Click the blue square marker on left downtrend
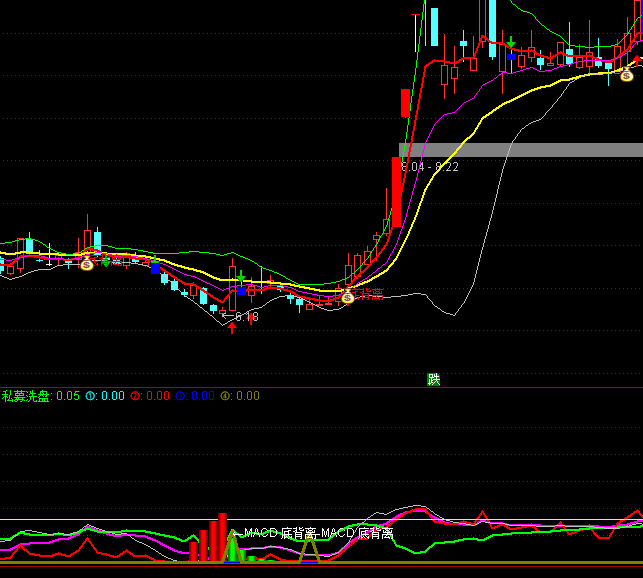 tap(155, 268)
